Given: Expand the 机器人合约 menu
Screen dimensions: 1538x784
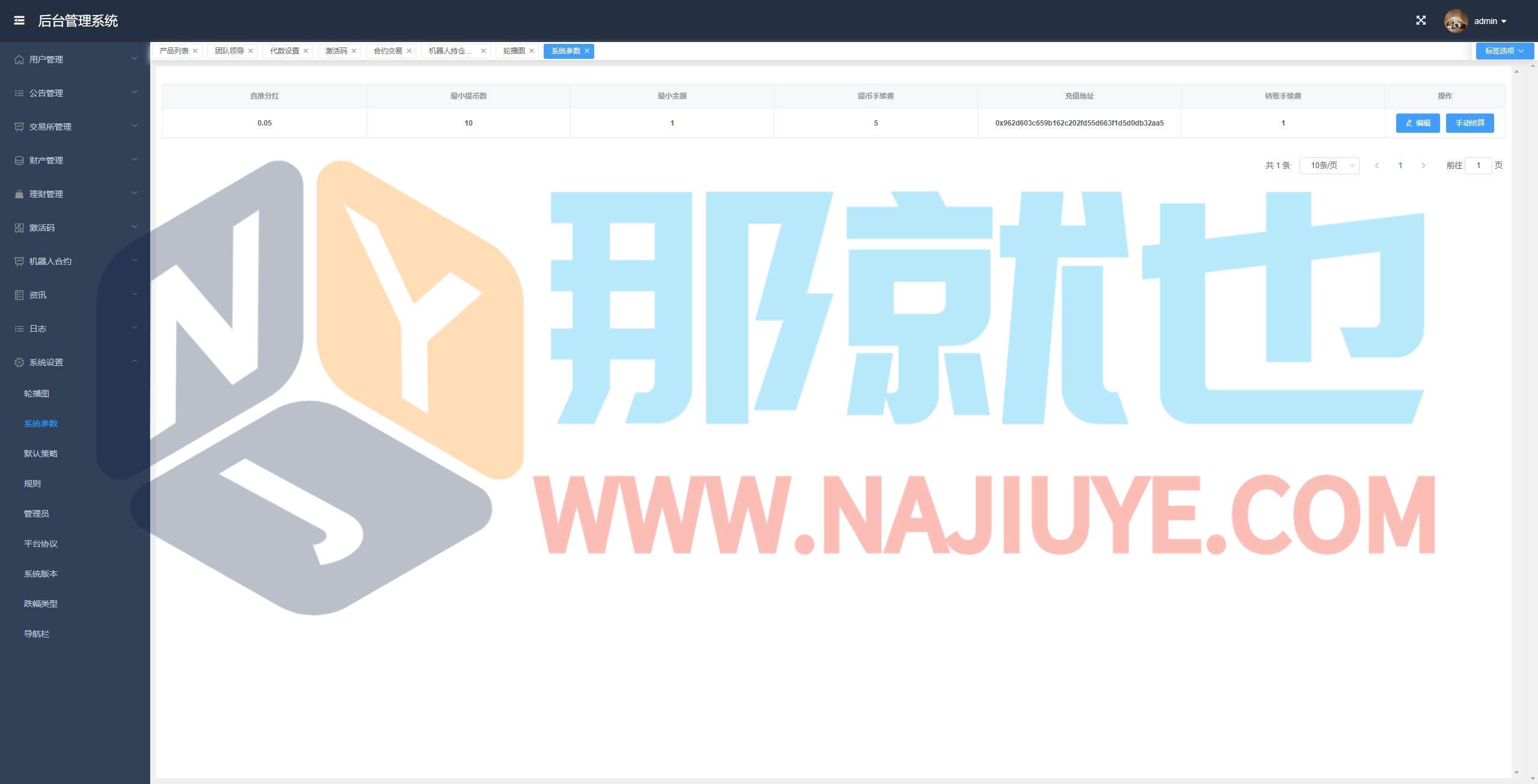Looking at the screenshot, I should (x=75, y=261).
